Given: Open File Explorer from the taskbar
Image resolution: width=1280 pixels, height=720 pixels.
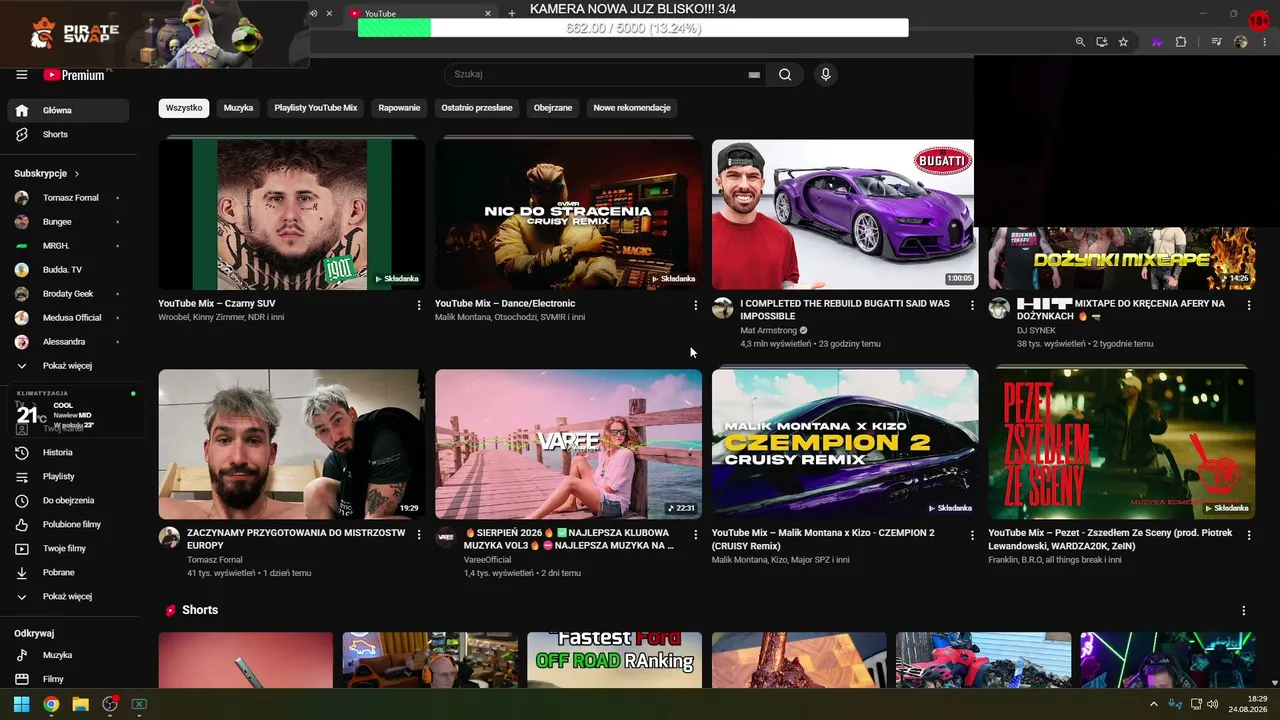Looking at the screenshot, I should pyautogui.click(x=80, y=704).
